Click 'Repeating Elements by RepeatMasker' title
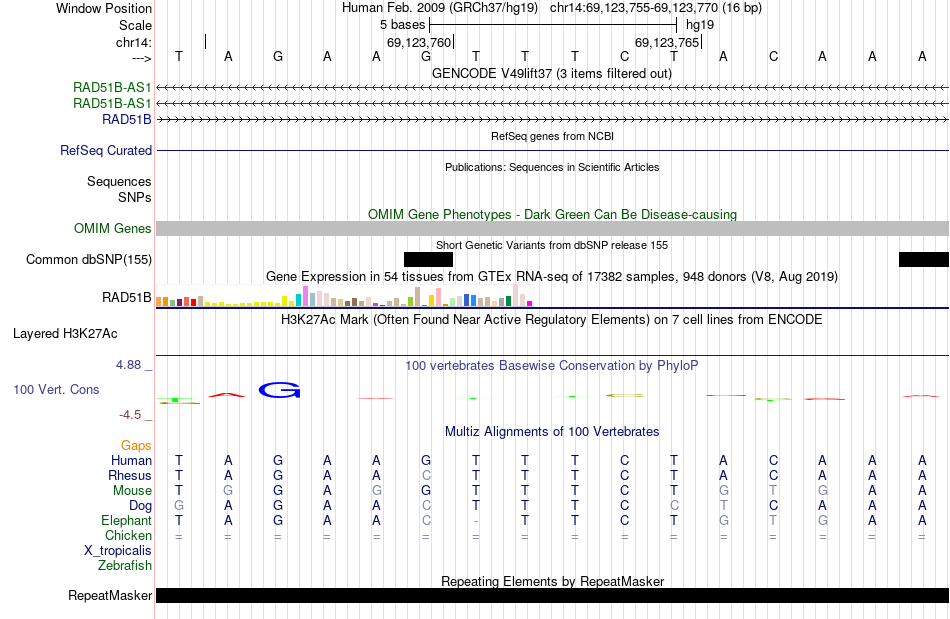Screen dimensions: 950x619 point(552,581)
